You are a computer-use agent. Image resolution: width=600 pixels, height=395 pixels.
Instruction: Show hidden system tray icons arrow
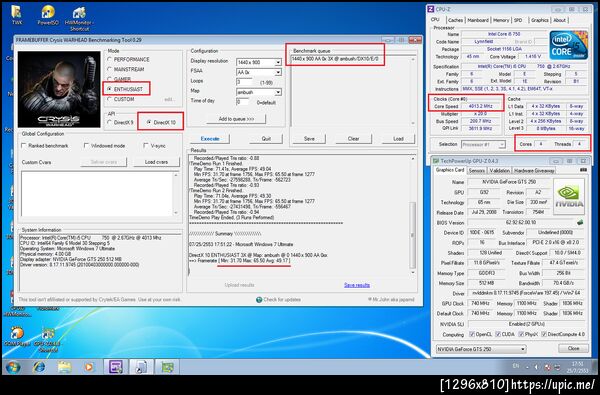527,367
